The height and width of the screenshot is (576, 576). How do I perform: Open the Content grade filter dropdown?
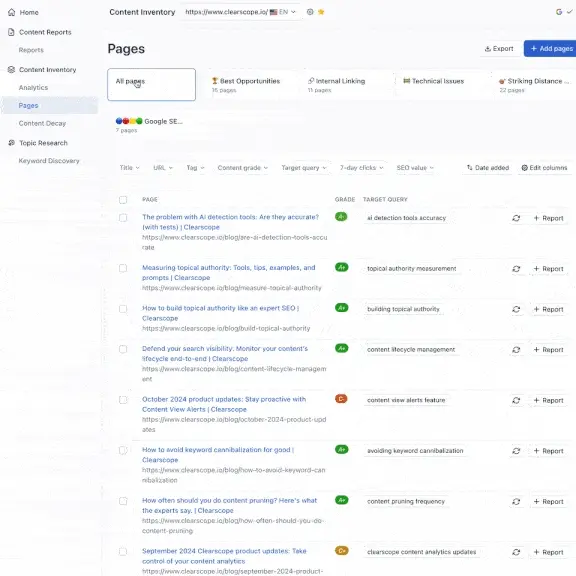tap(242, 168)
